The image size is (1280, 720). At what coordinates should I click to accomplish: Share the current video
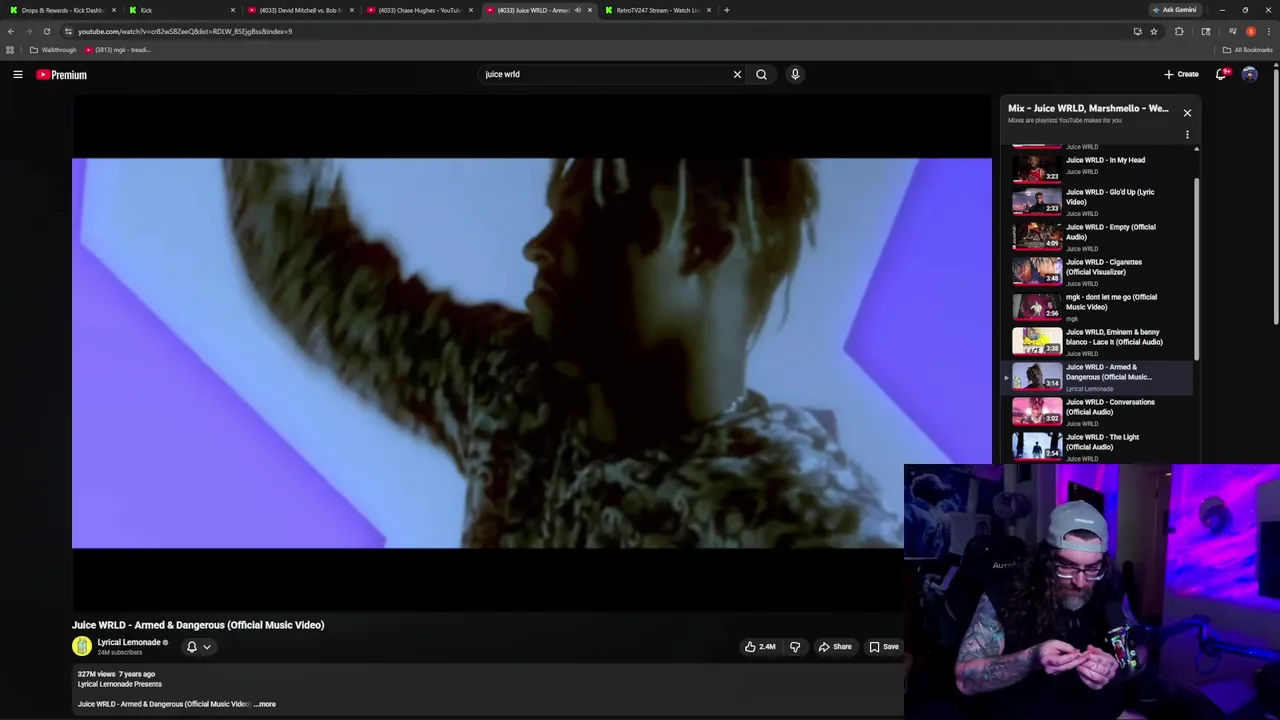click(835, 647)
